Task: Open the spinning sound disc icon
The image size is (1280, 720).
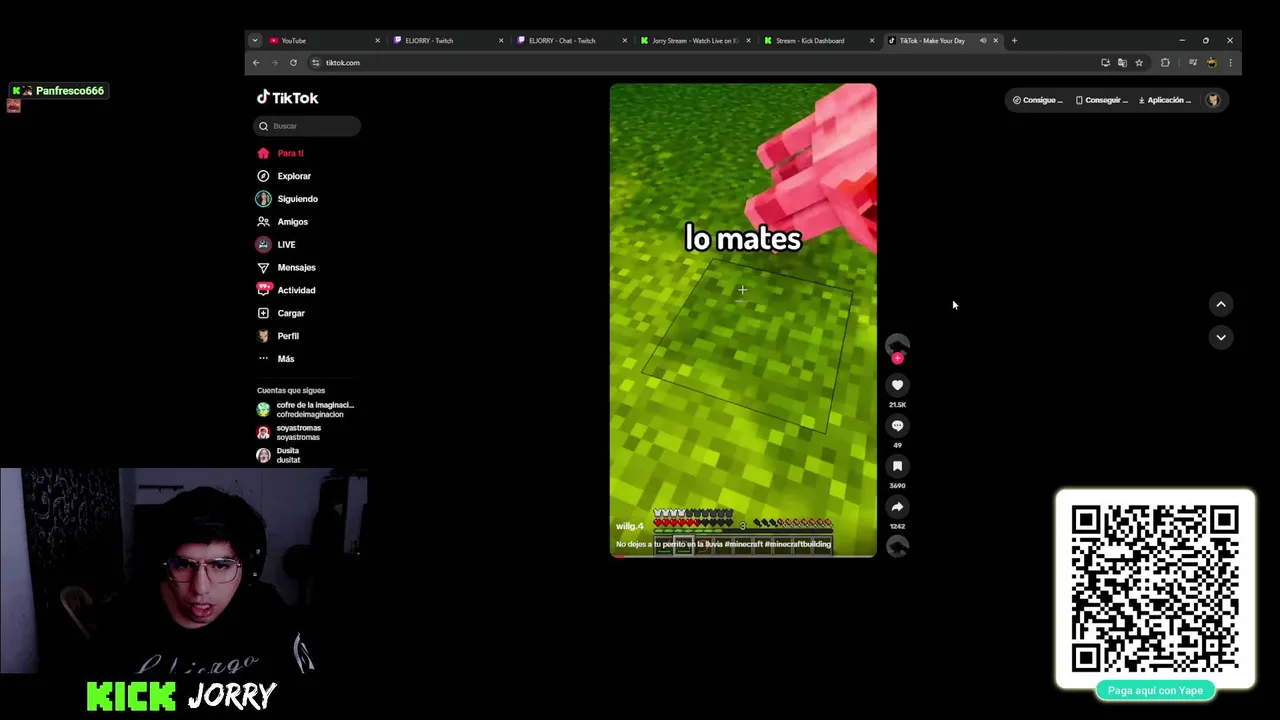Action: tap(897, 546)
